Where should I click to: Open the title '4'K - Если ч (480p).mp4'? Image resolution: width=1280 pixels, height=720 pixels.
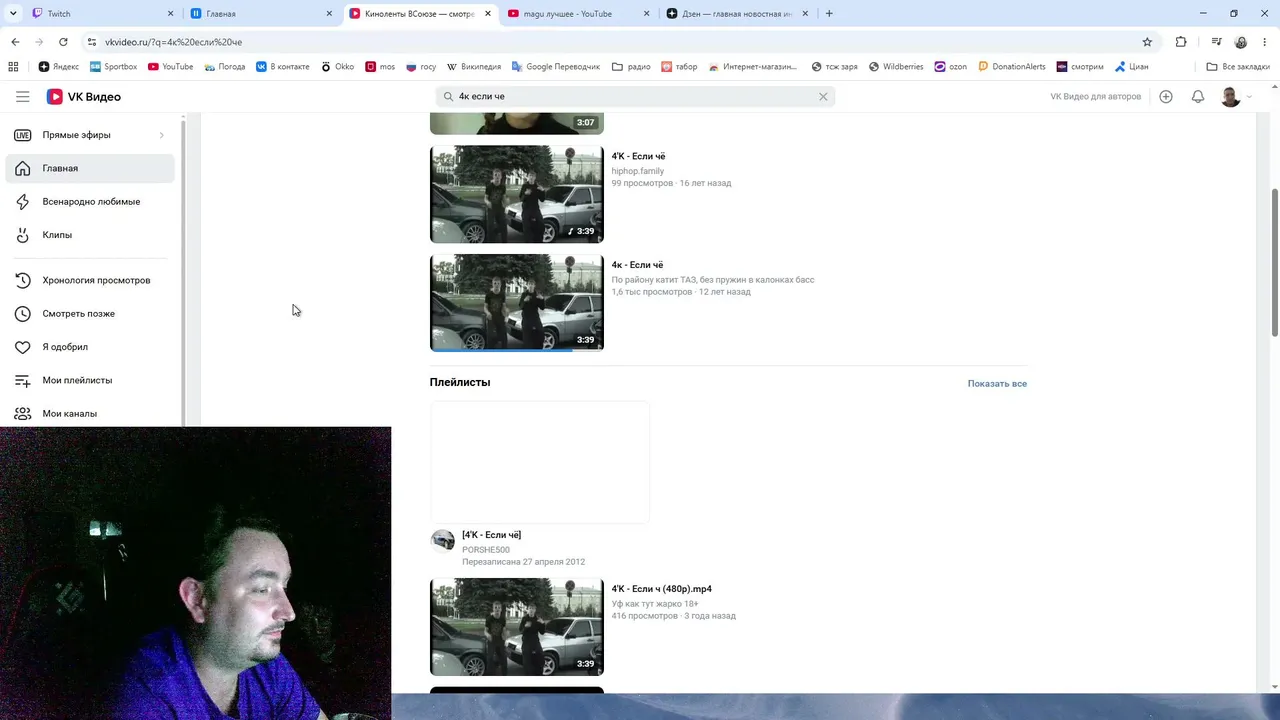click(662, 589)
